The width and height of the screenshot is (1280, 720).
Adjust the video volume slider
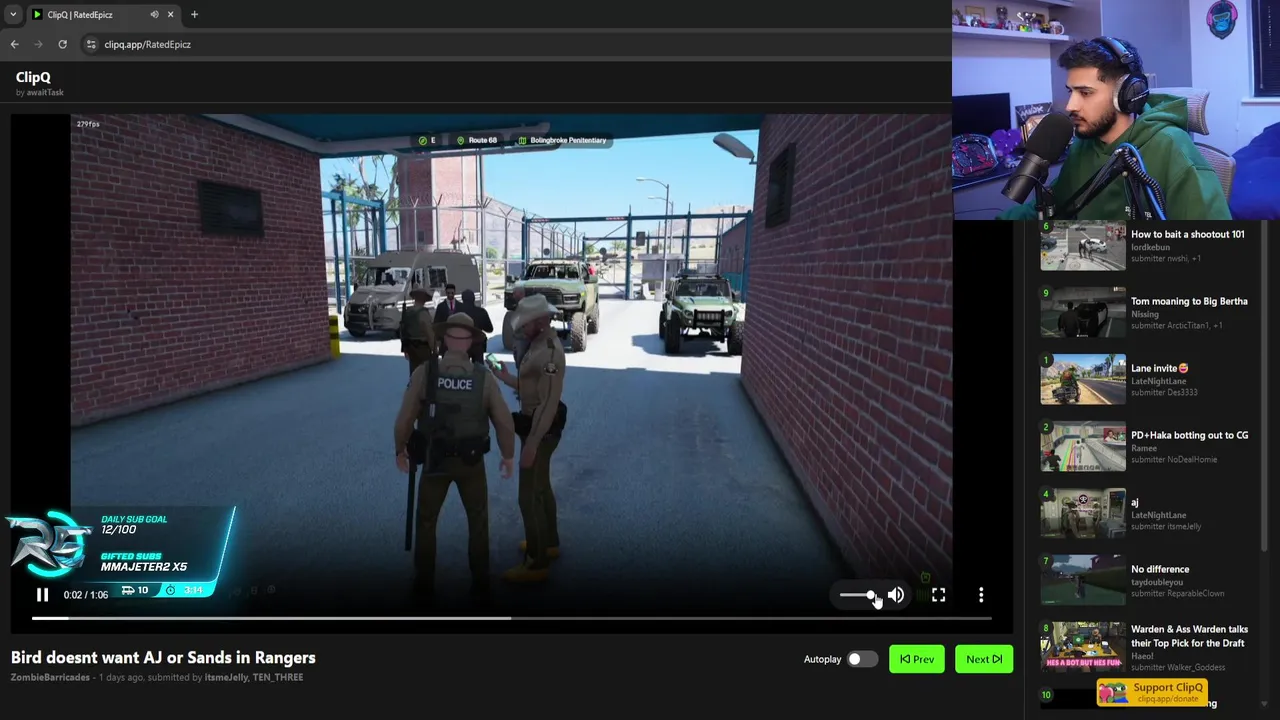coord(859,595)
